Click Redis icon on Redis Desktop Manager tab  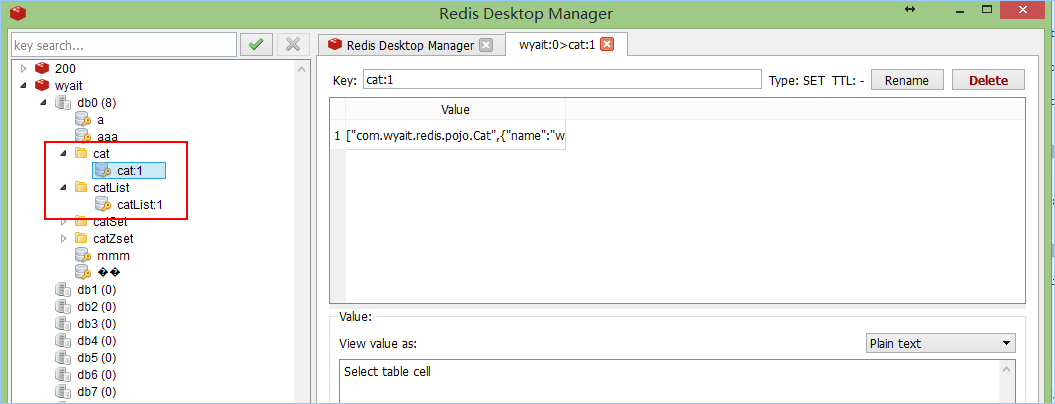pos(334,45)
